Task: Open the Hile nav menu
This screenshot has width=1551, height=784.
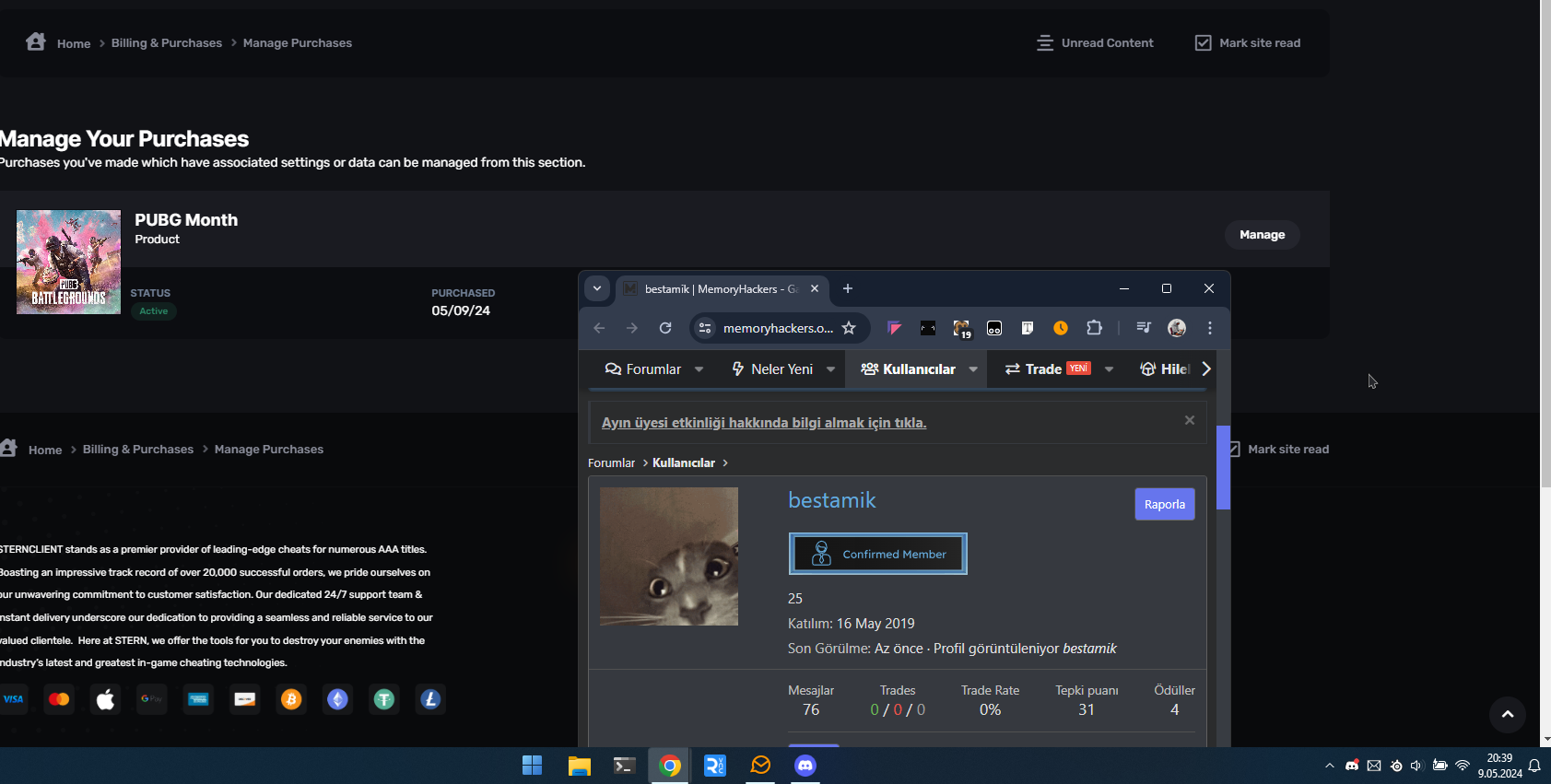Action: click(1166, 369)
